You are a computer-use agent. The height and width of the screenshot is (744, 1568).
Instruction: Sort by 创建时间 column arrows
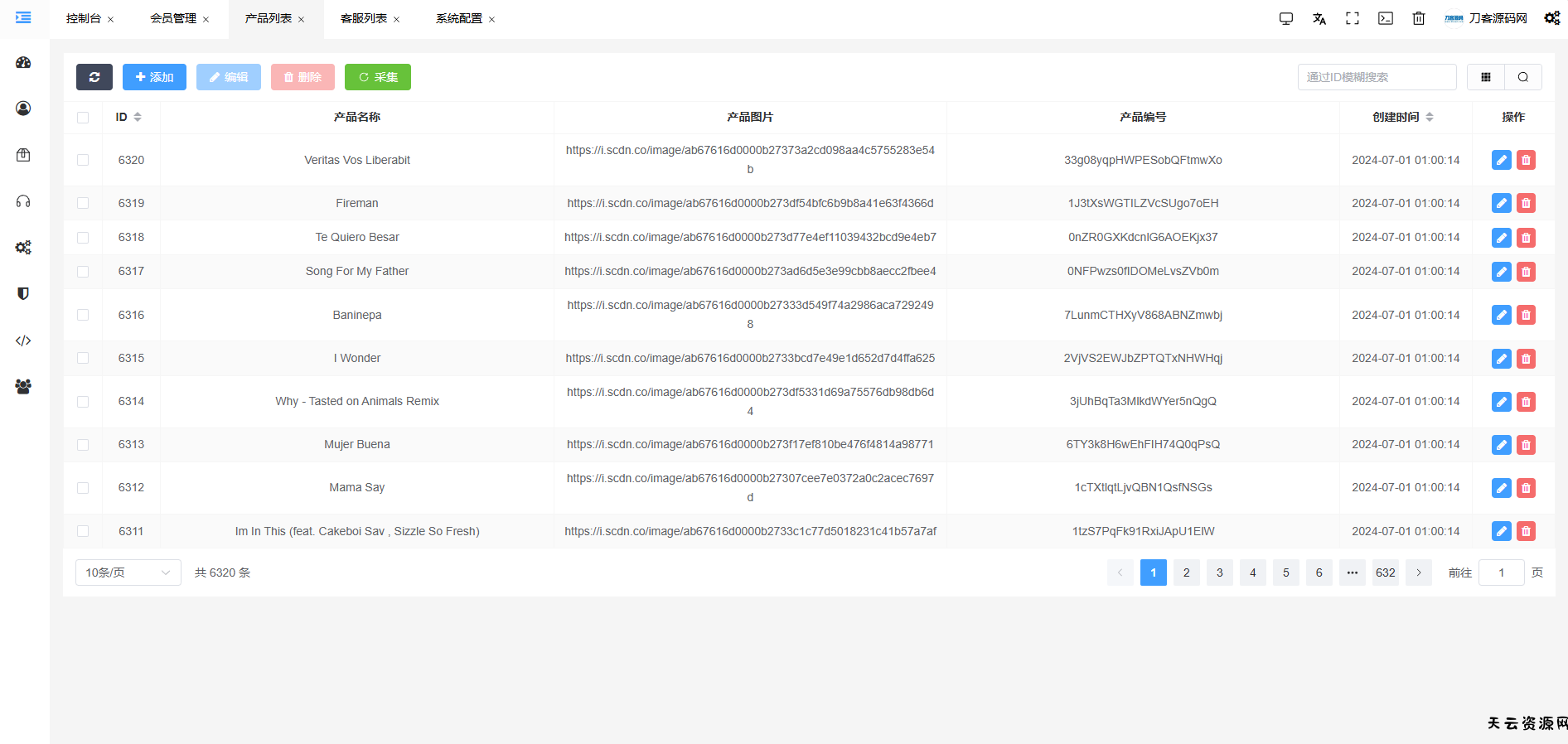coord(1430,117)
